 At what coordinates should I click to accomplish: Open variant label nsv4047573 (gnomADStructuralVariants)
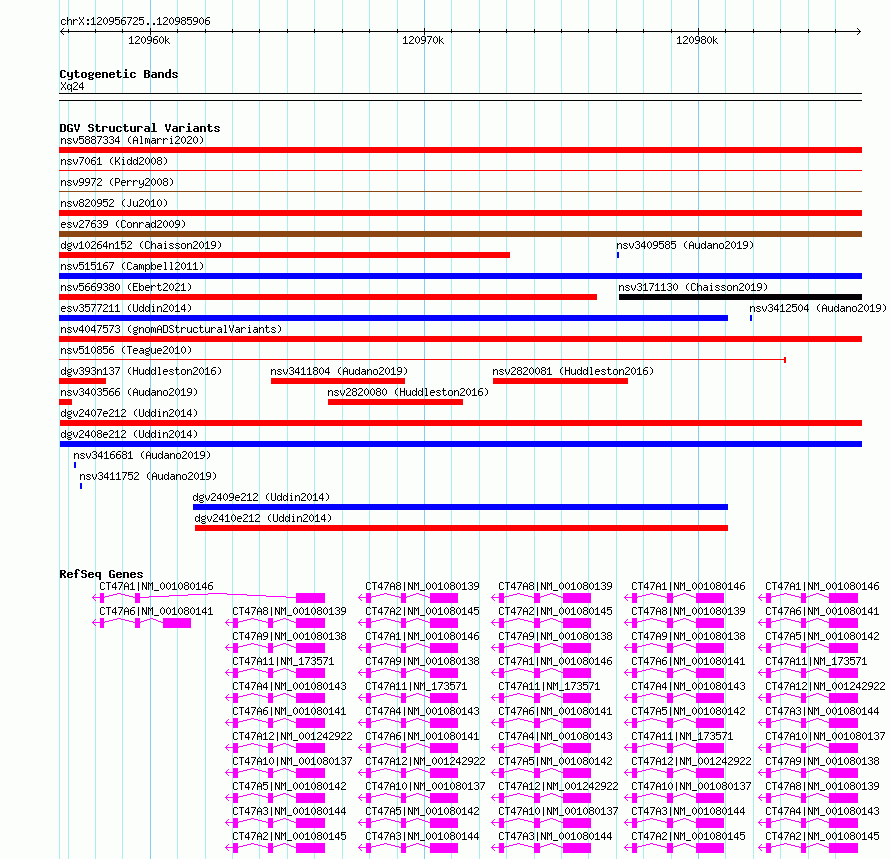tap(171, 329)
